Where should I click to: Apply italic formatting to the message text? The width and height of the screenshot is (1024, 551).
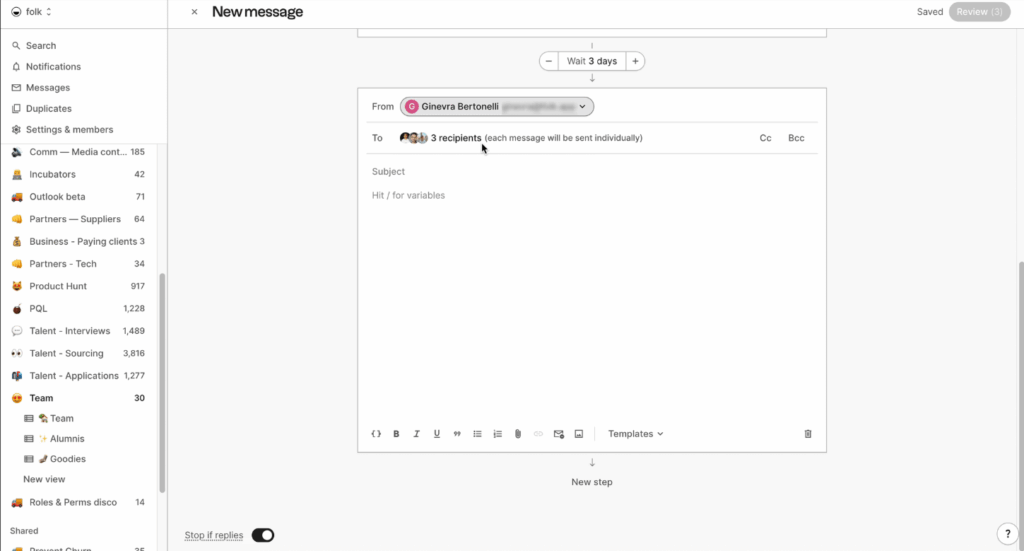click(x=416, y=434)
